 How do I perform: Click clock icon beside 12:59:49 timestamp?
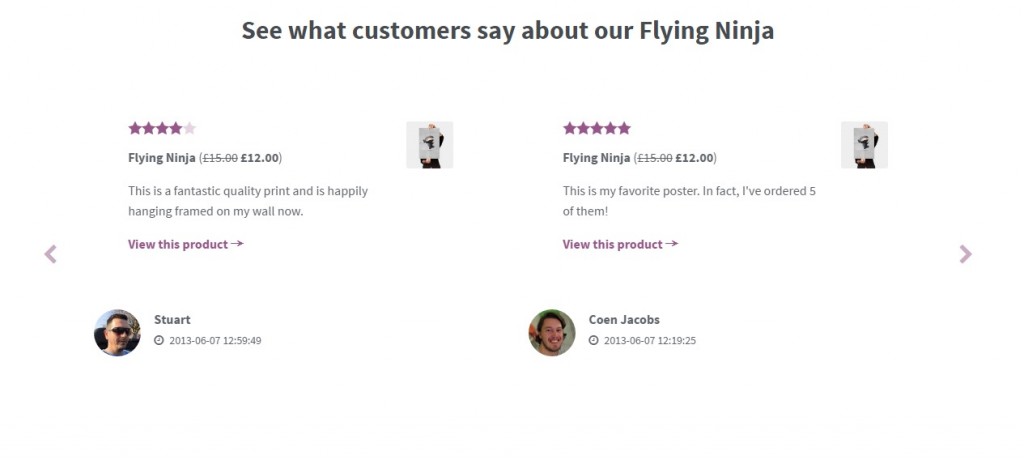[159, 341]
